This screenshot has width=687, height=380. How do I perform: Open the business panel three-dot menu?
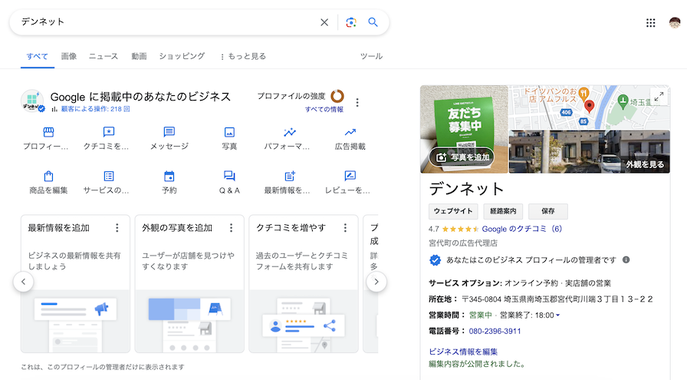pyautogui.click(x=357, y=103)
